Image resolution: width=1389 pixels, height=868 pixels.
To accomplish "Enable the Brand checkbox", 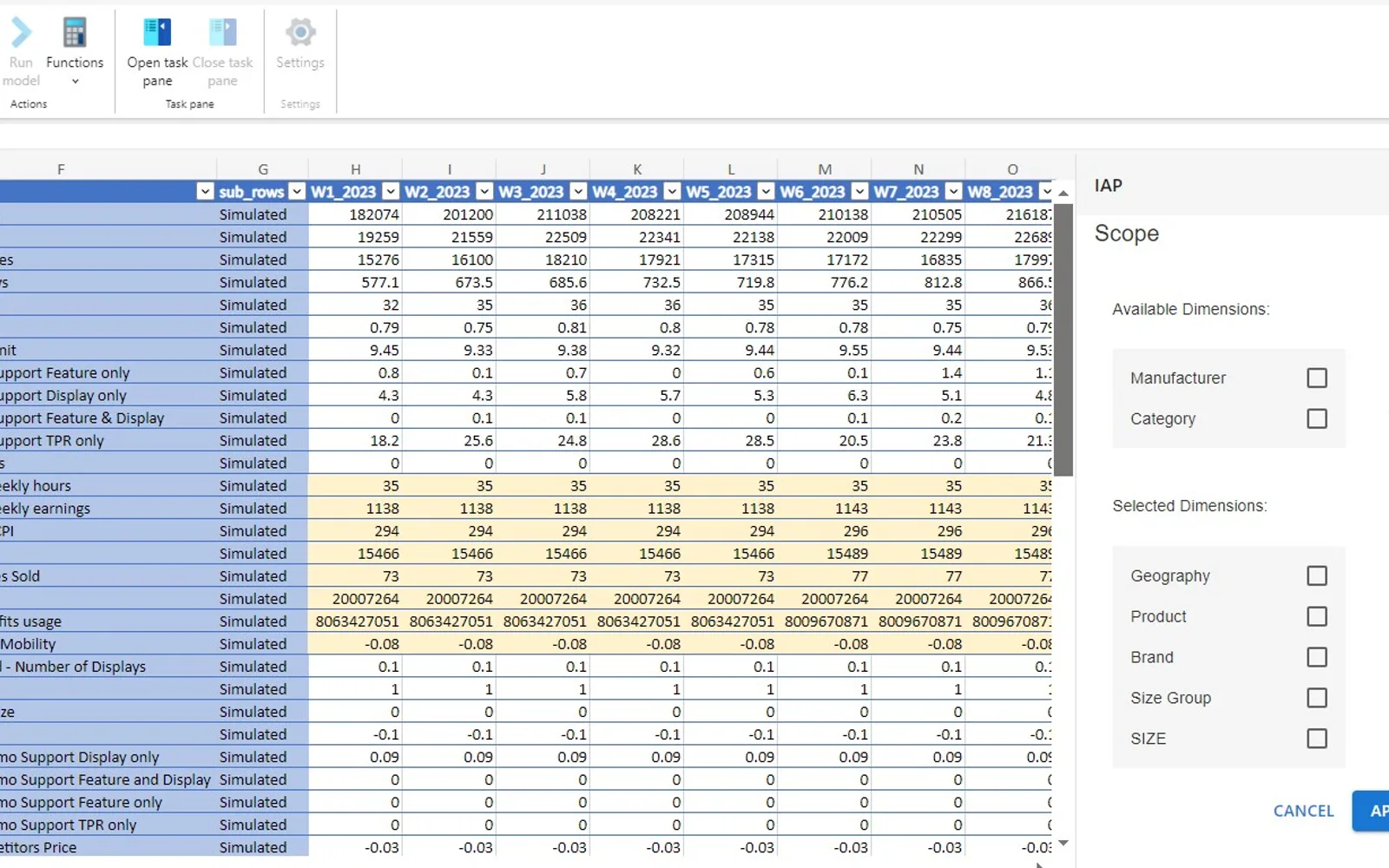I will pyautogui.click(x=1317, y=657).
